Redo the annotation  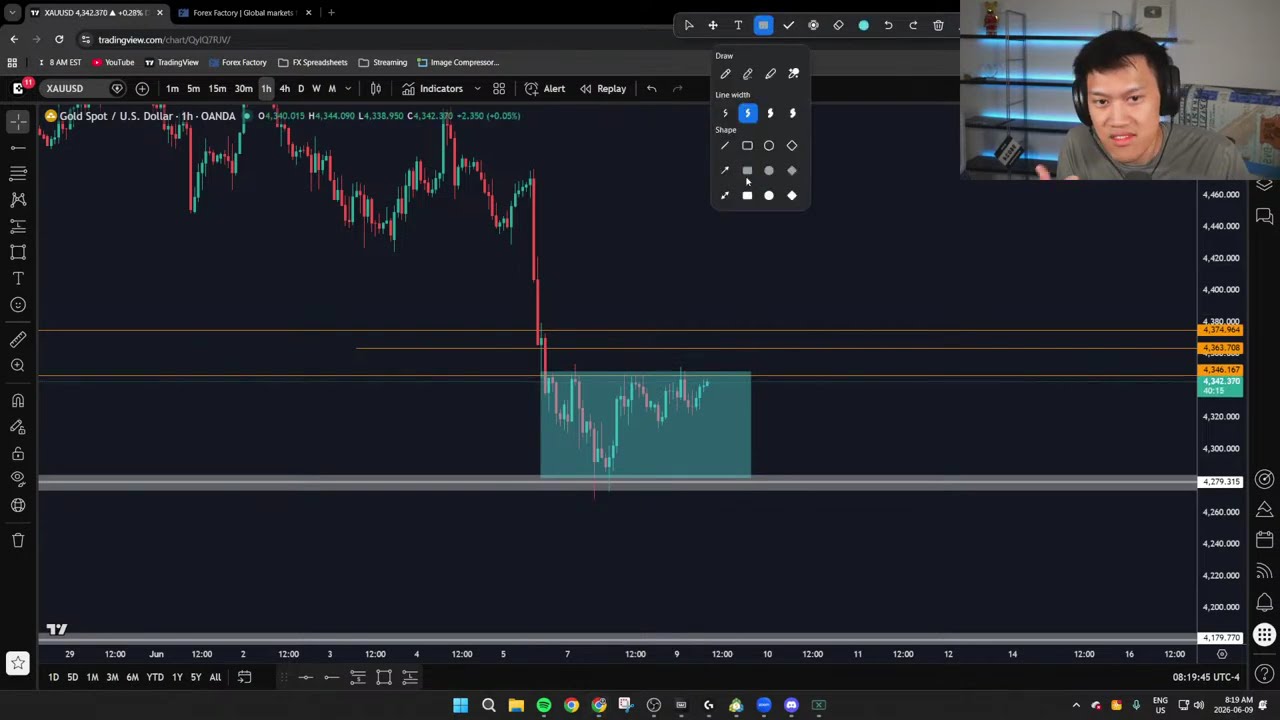(x=913, y=25)
